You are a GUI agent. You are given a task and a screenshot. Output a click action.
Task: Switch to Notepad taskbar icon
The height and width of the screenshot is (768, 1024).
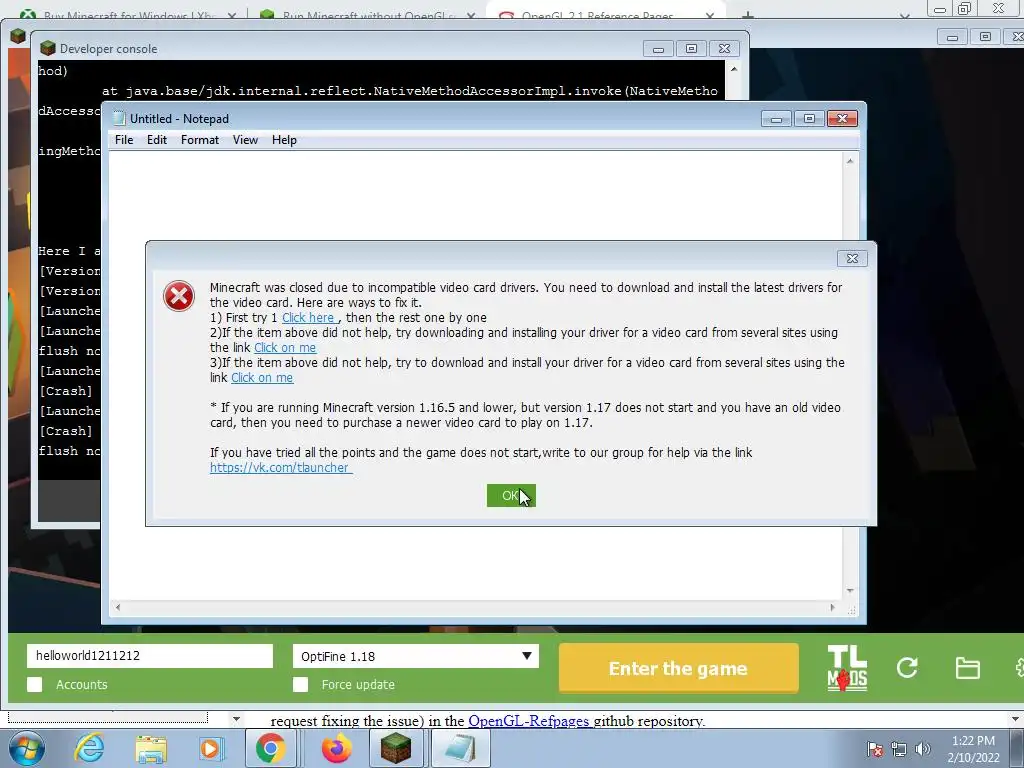point(460,748)
